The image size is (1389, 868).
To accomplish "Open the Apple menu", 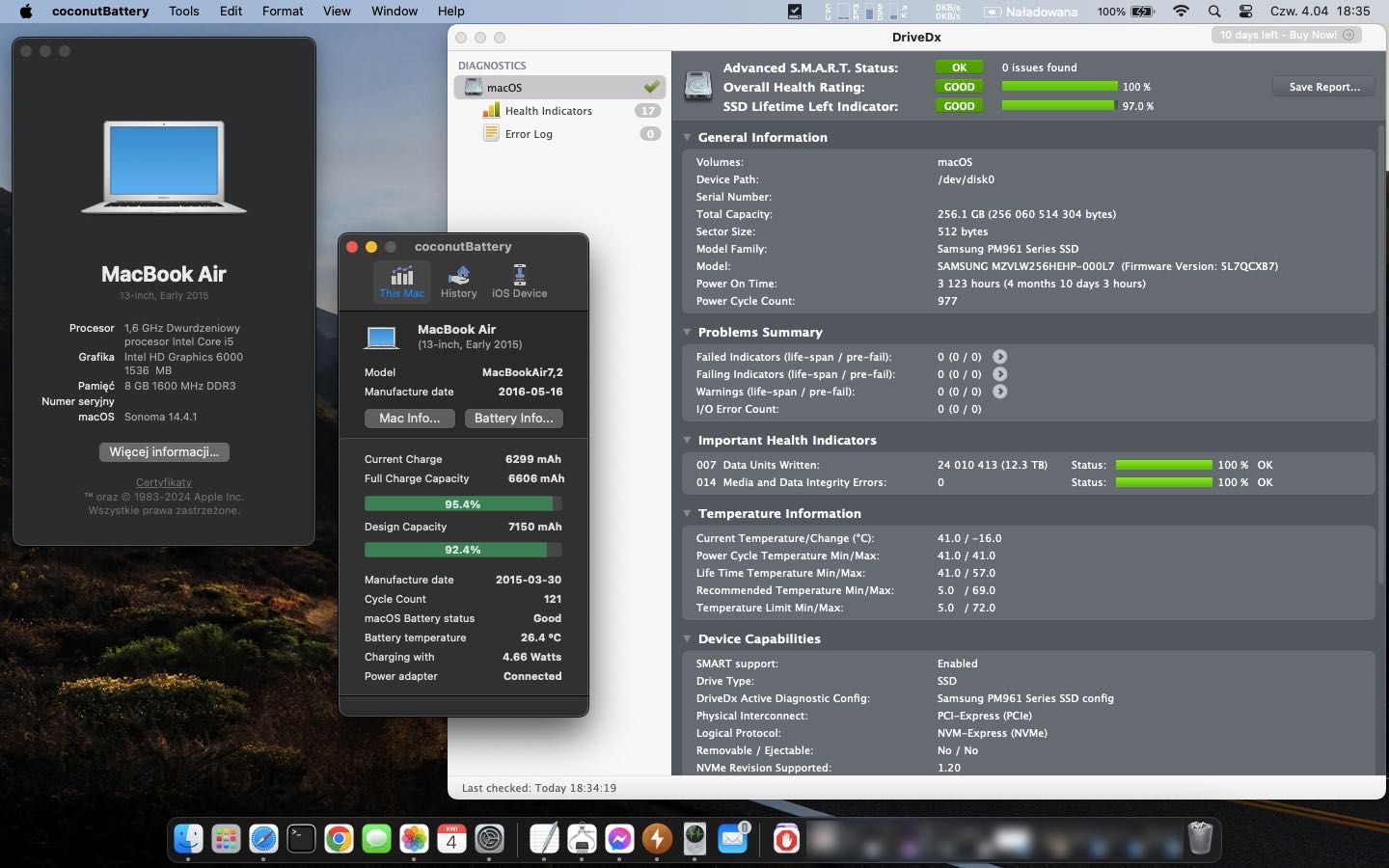I will (26, 12).
